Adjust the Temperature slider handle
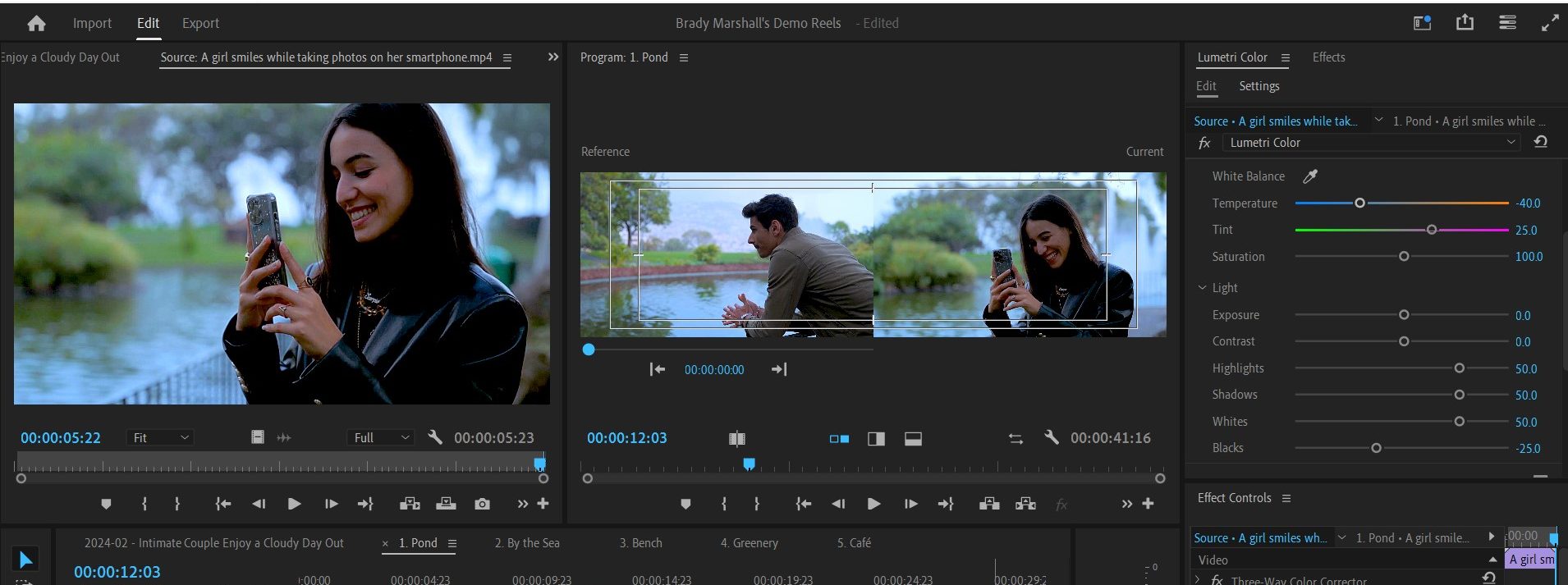 click(1359, 203)
